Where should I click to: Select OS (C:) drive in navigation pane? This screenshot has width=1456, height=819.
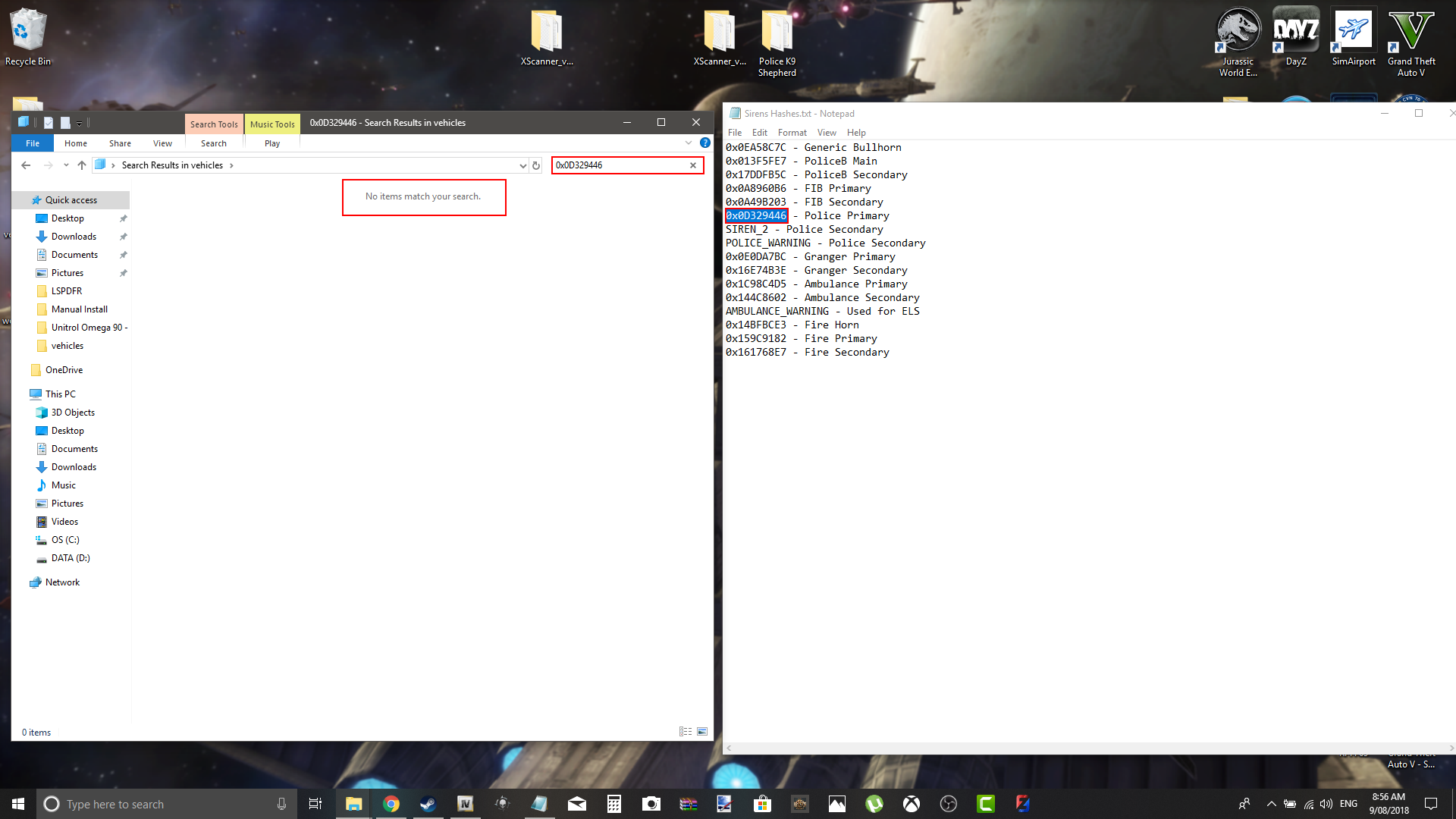(65, 540)
